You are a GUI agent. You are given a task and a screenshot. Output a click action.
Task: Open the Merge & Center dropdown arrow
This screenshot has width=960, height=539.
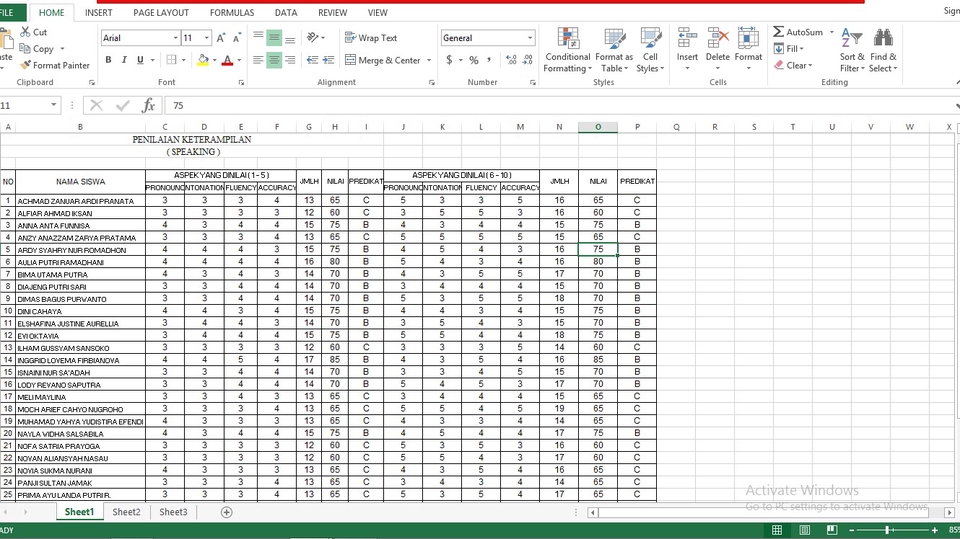pos(429,60)
